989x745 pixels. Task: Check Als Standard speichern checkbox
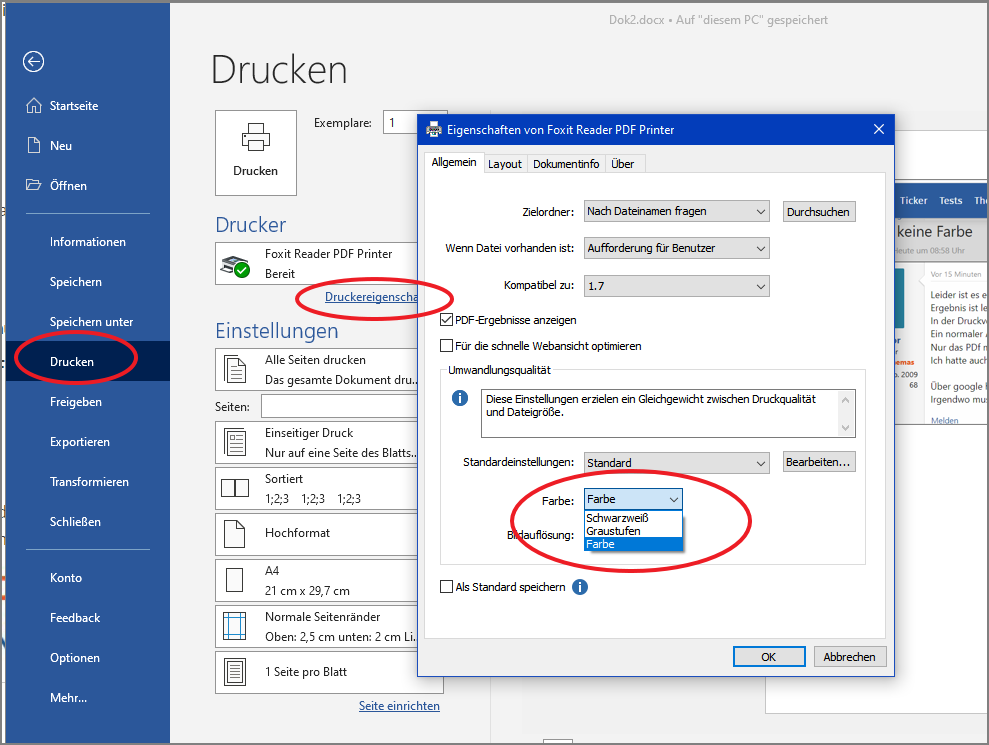coord(447,587)
